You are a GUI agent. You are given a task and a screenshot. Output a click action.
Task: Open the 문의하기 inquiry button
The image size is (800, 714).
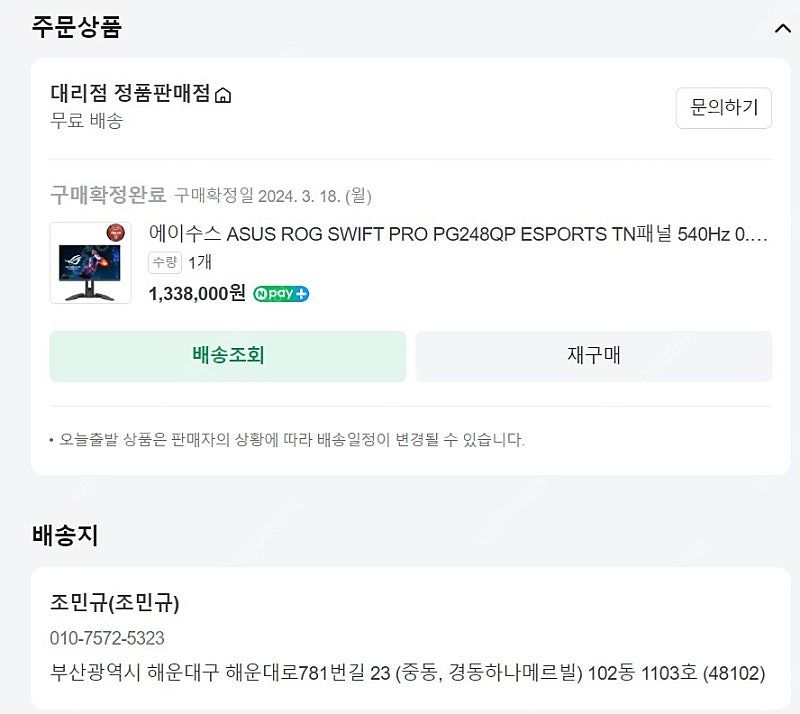tap(722, 108)
